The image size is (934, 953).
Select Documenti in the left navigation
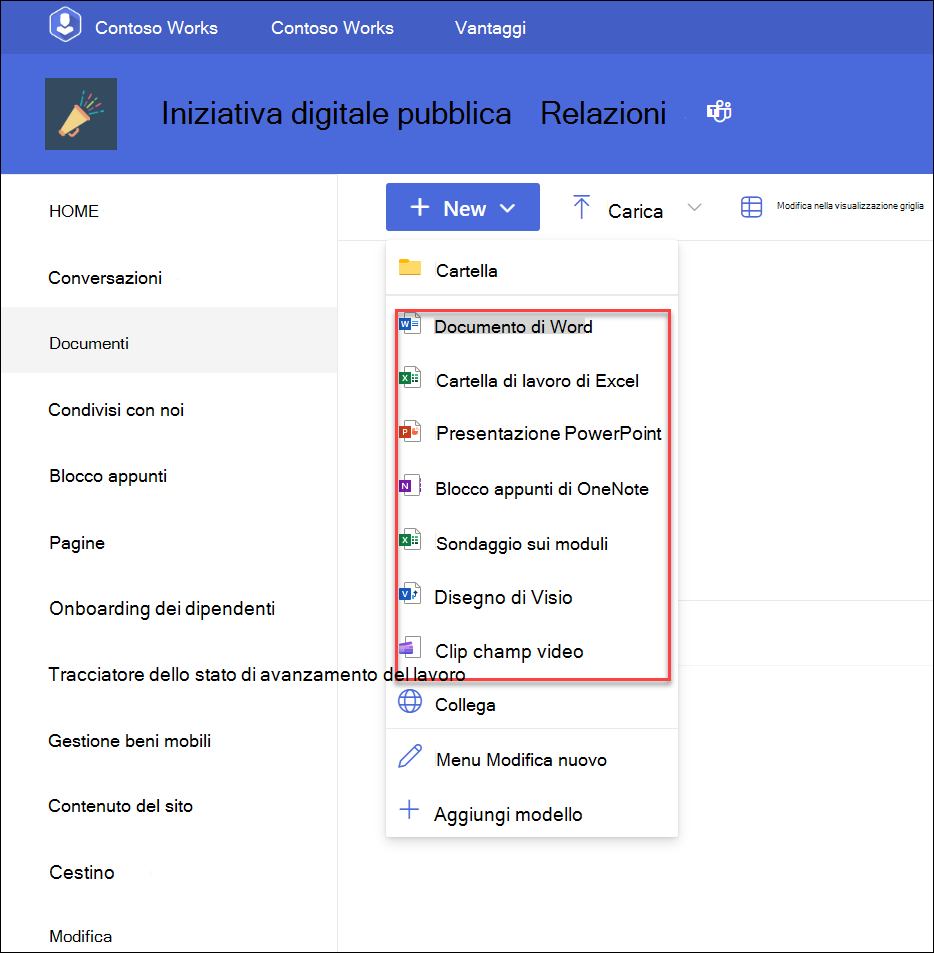coord(89,343)
